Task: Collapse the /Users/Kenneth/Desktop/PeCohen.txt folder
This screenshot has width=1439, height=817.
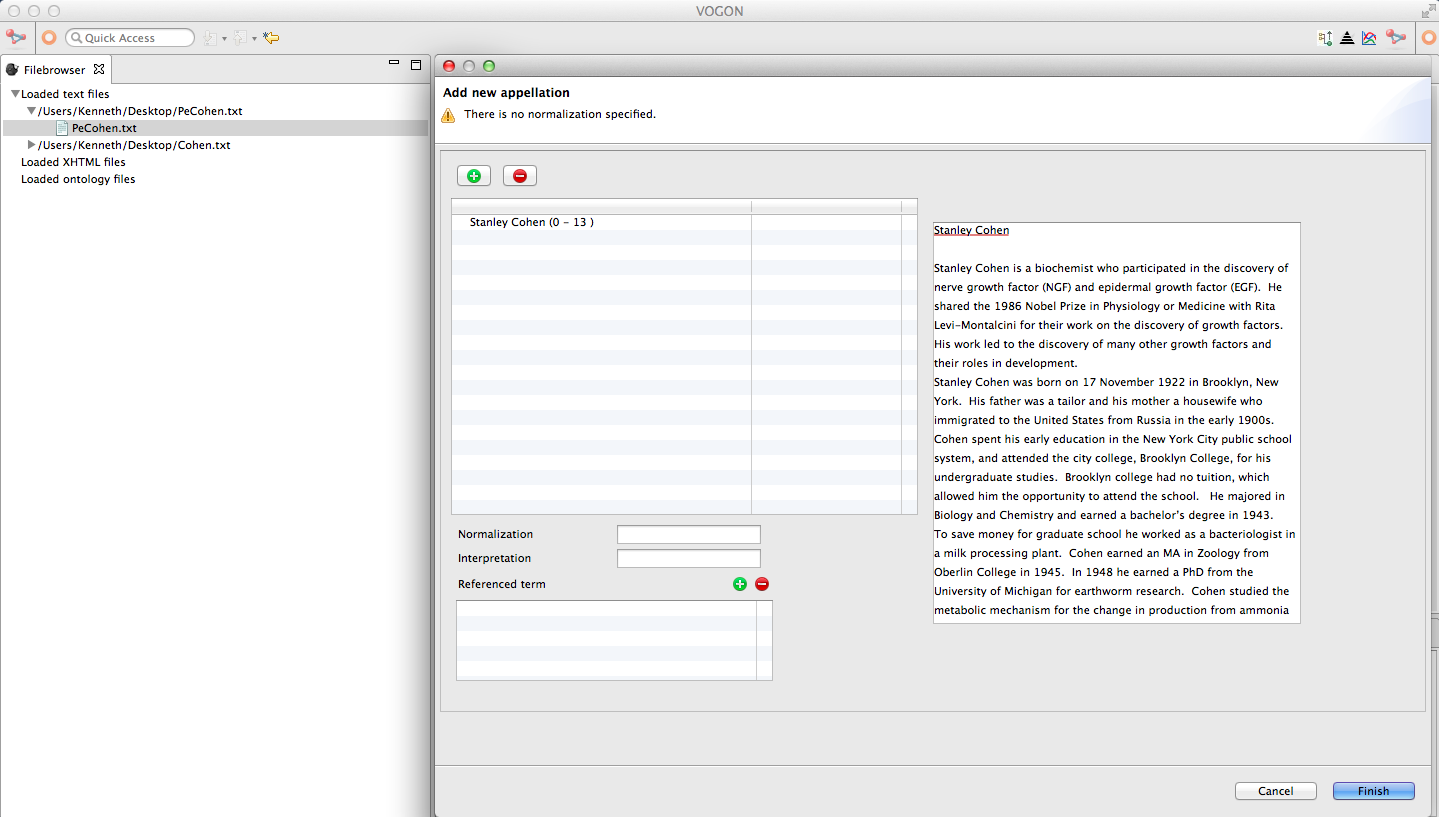Action: (x=32, y=111)
